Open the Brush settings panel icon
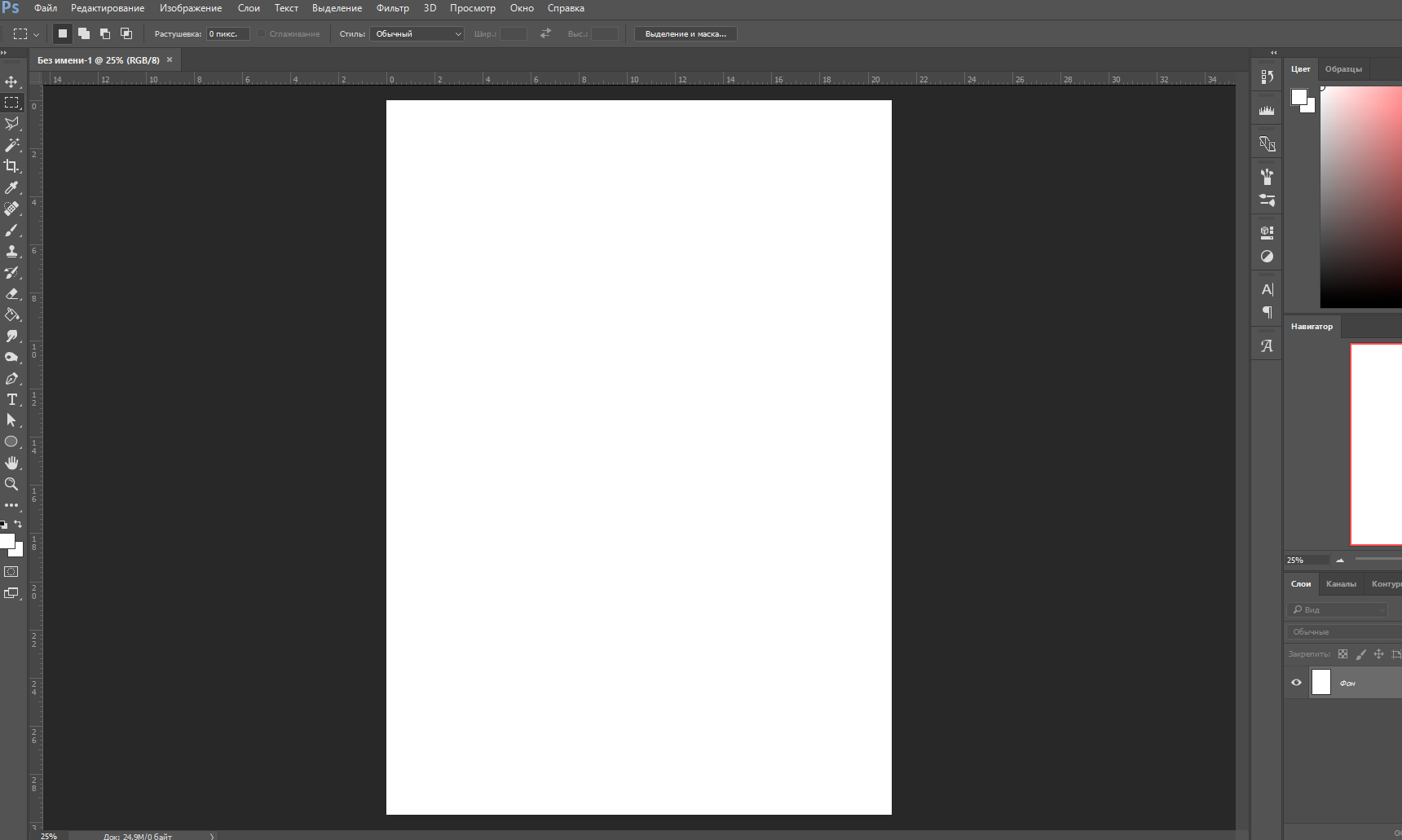 [x=1267, y=200]
